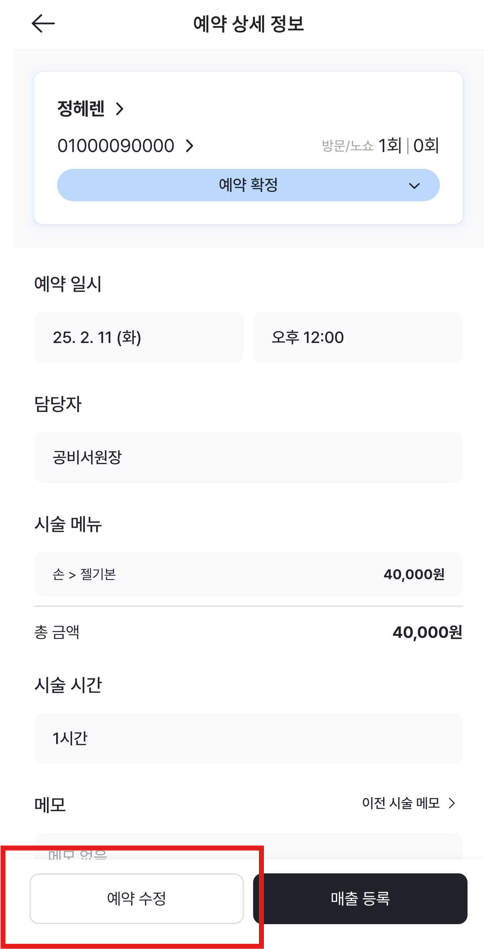Expand the 예약 확정 status dropdown
The height and width of the screenshot is (950, 484).
[248, 185]
